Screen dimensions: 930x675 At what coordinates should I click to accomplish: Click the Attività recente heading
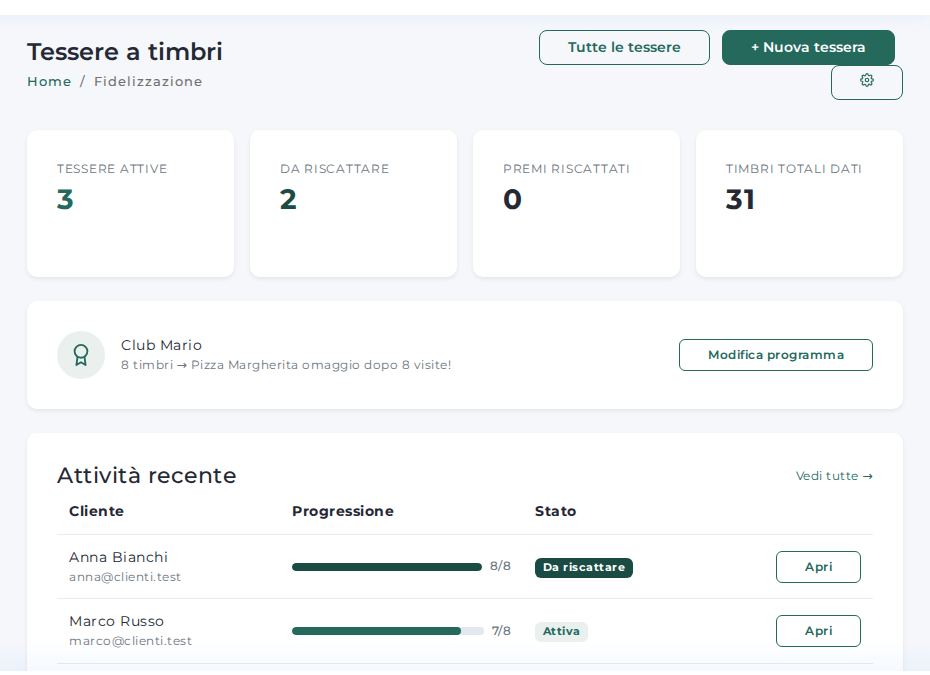pos(146,476)
